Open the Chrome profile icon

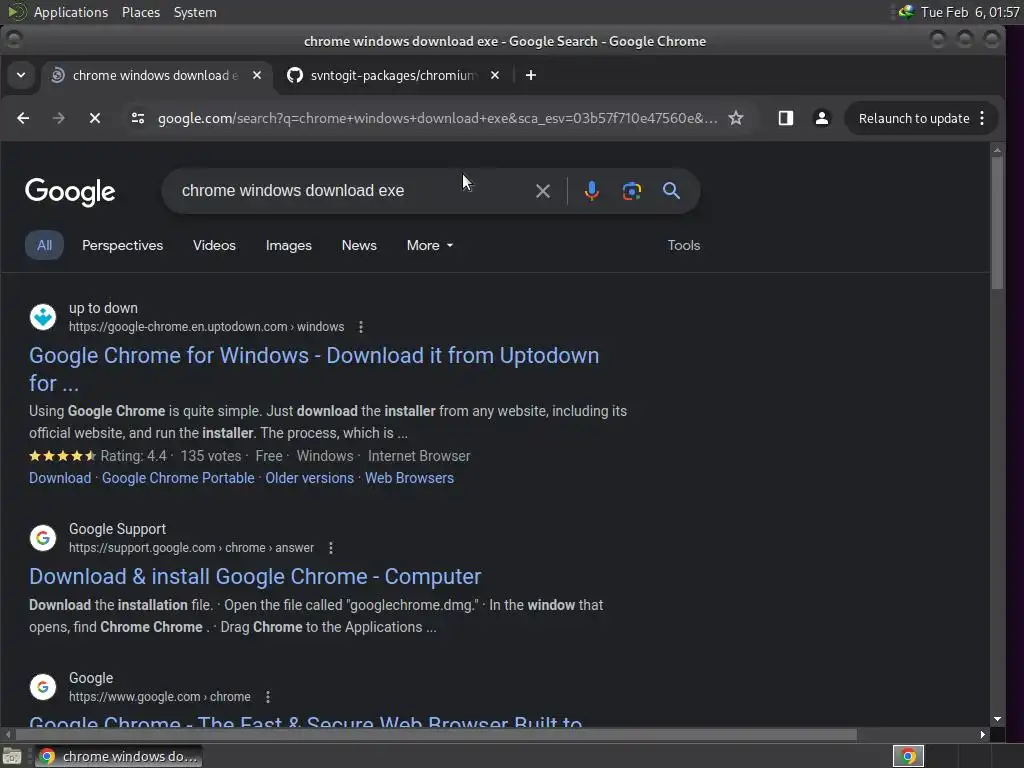[x=822, y=118]
